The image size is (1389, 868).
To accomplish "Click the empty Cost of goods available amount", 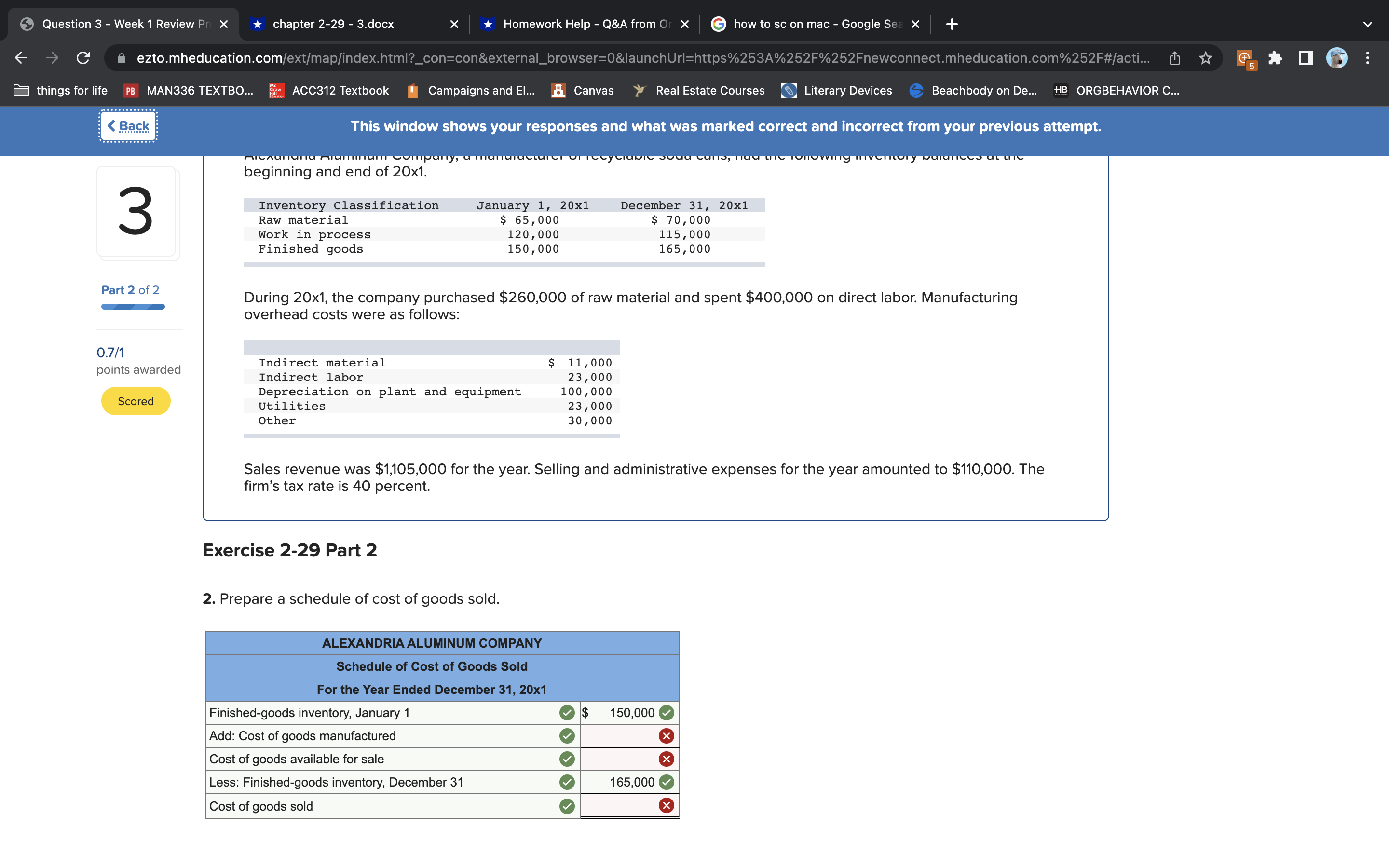I will (630, 759).
